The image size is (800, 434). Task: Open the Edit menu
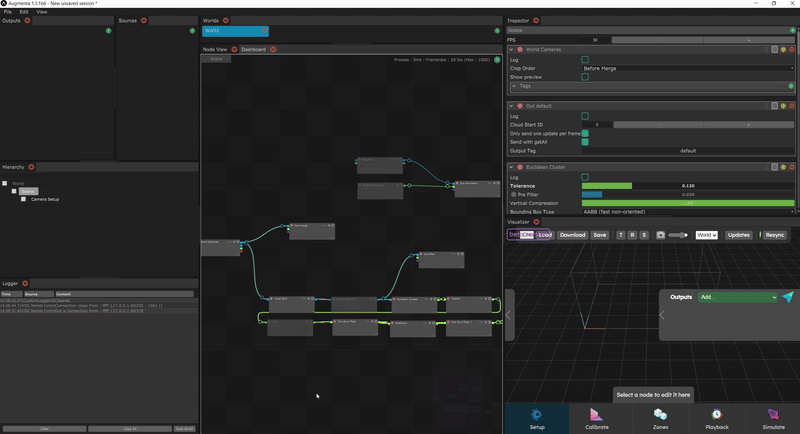24,12
